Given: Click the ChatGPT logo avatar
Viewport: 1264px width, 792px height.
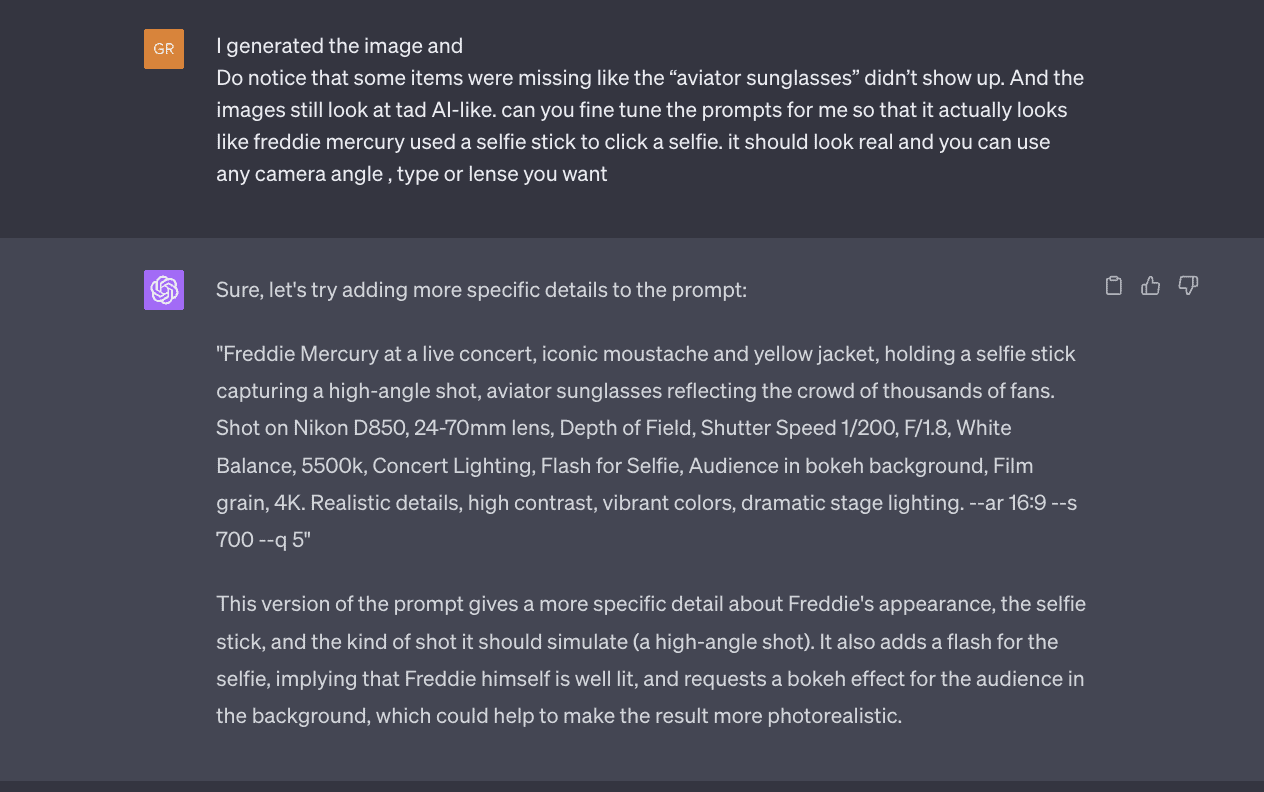Looking at the screenshot, I should [164, 290].
